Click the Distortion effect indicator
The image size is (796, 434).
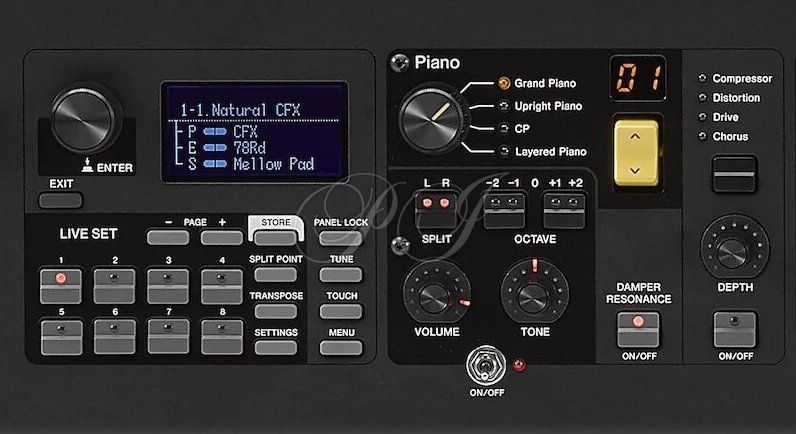[703, 97]
